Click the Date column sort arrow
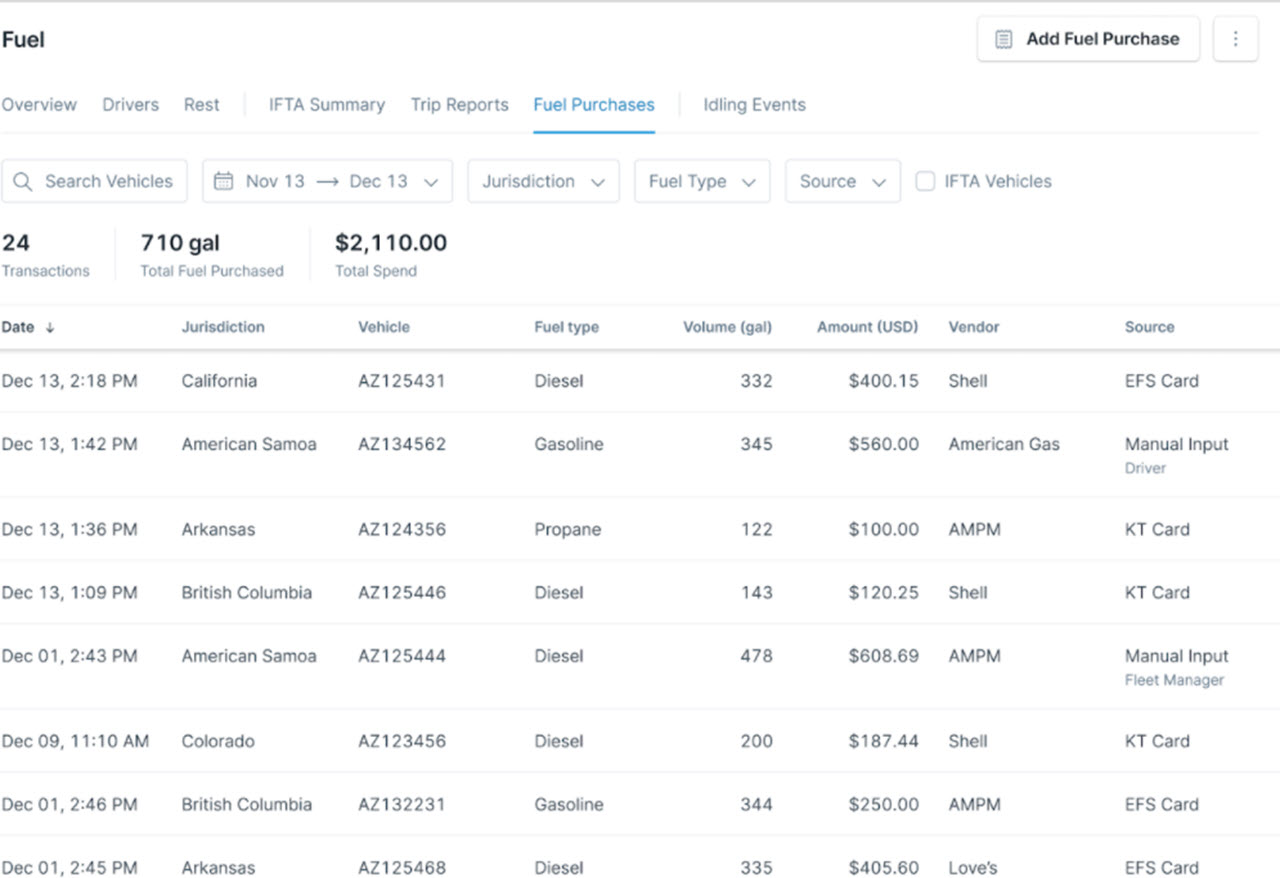 50,327
